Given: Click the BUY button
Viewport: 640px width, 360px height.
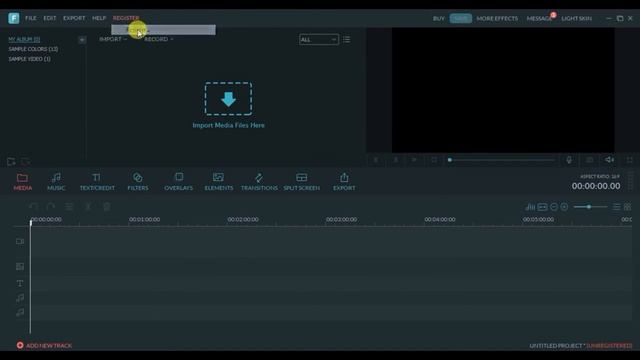Looking at the screenshot, I should 439,18.
